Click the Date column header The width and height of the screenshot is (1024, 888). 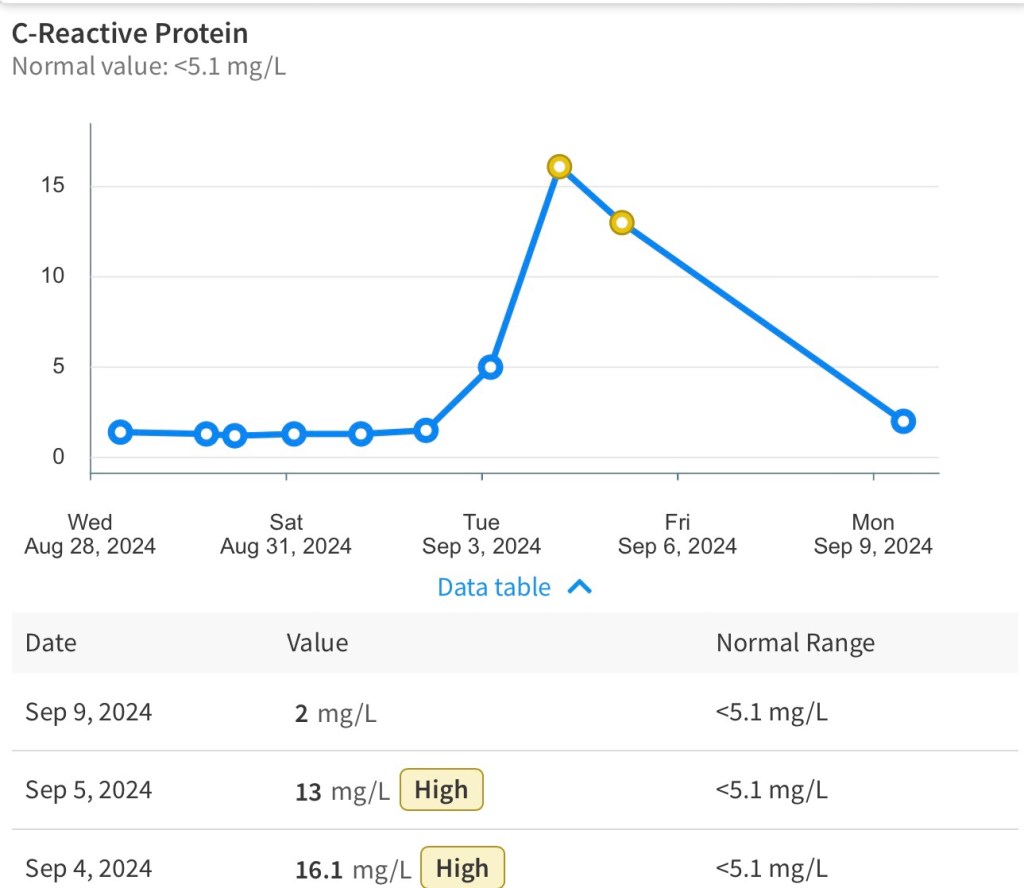(x=51, y=642)
